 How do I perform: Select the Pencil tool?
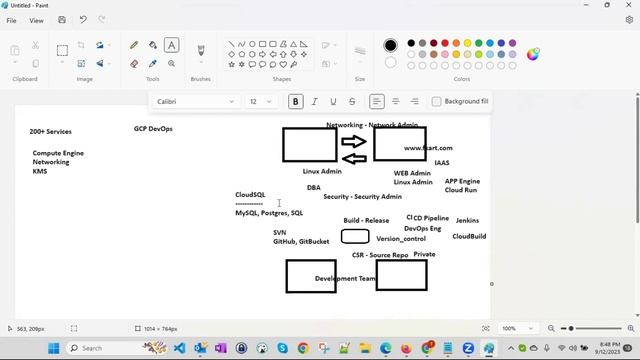tap(134, 45)
